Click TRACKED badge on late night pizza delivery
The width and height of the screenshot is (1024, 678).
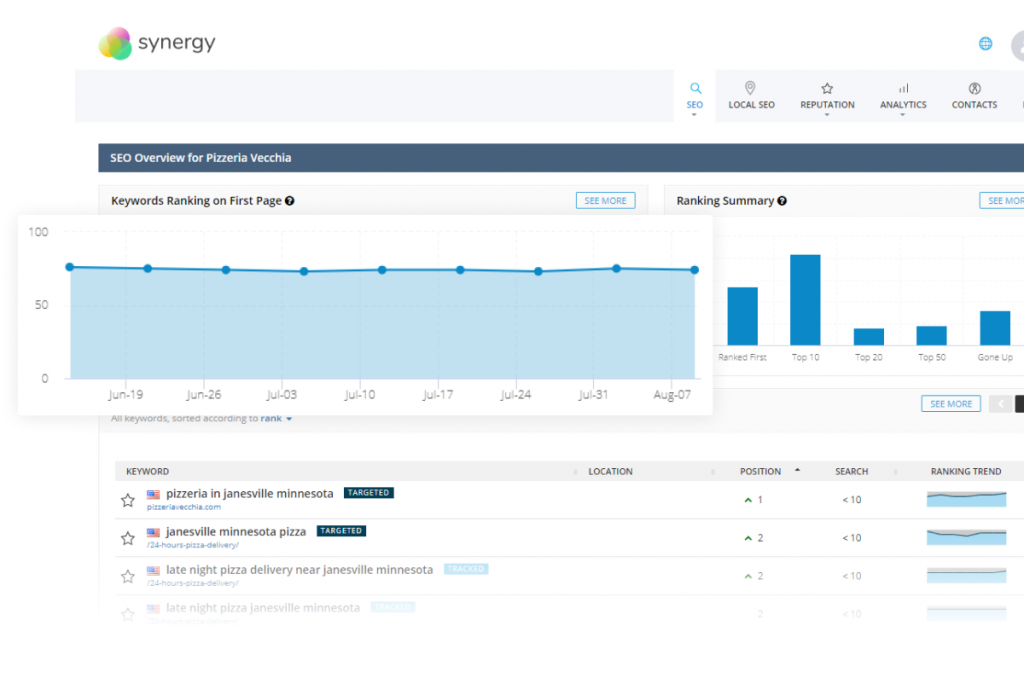[x=466, y=569]
